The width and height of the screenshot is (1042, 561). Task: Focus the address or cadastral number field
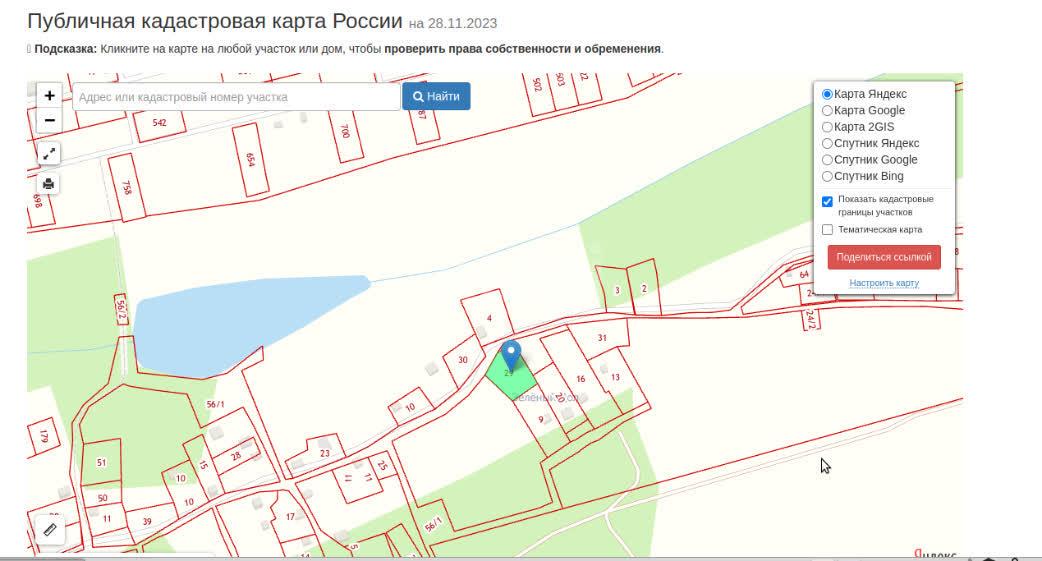pyautogui.click(x=237, y=96)
